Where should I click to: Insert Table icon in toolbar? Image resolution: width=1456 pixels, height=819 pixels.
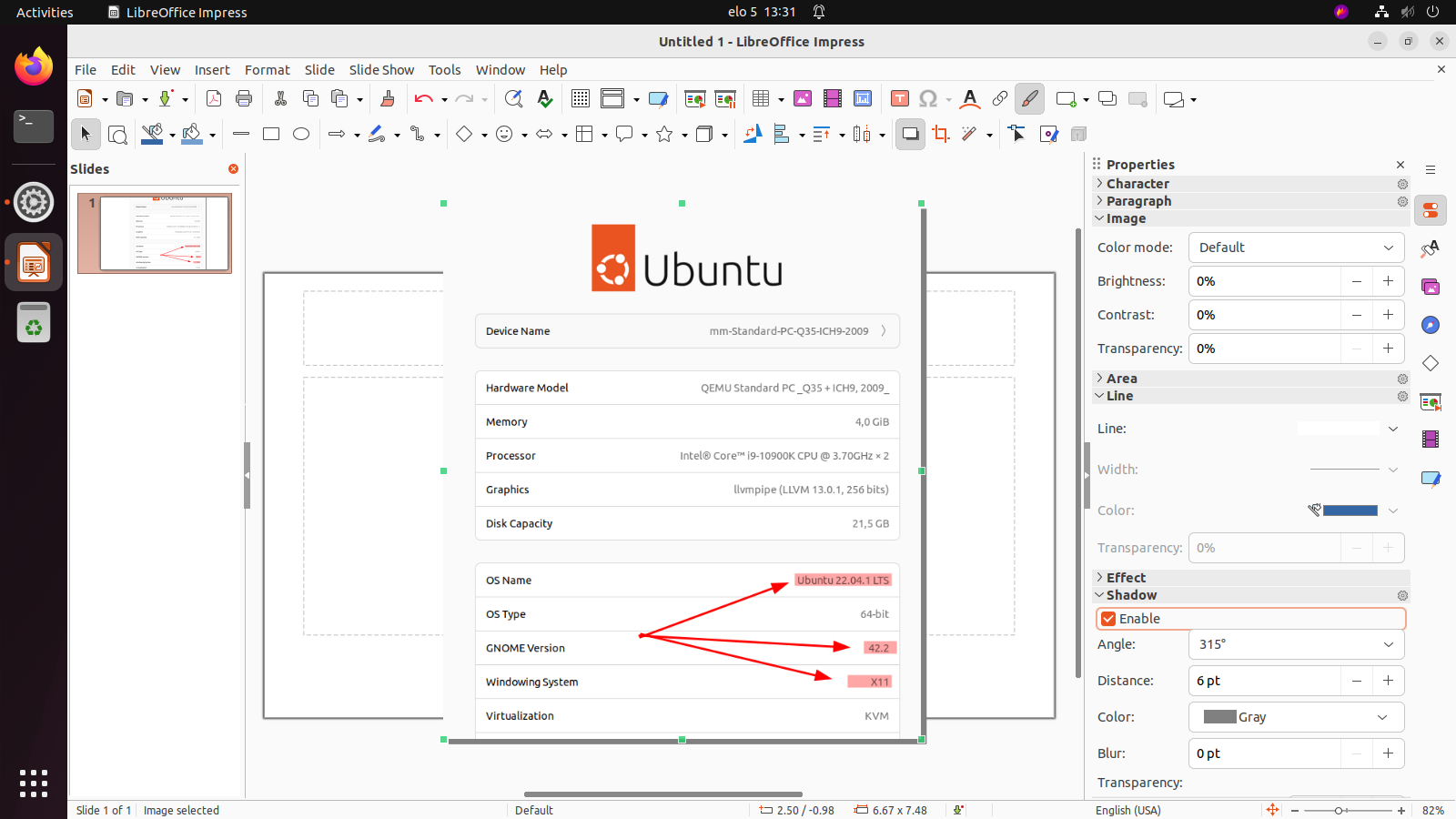(x=761, y=99)
